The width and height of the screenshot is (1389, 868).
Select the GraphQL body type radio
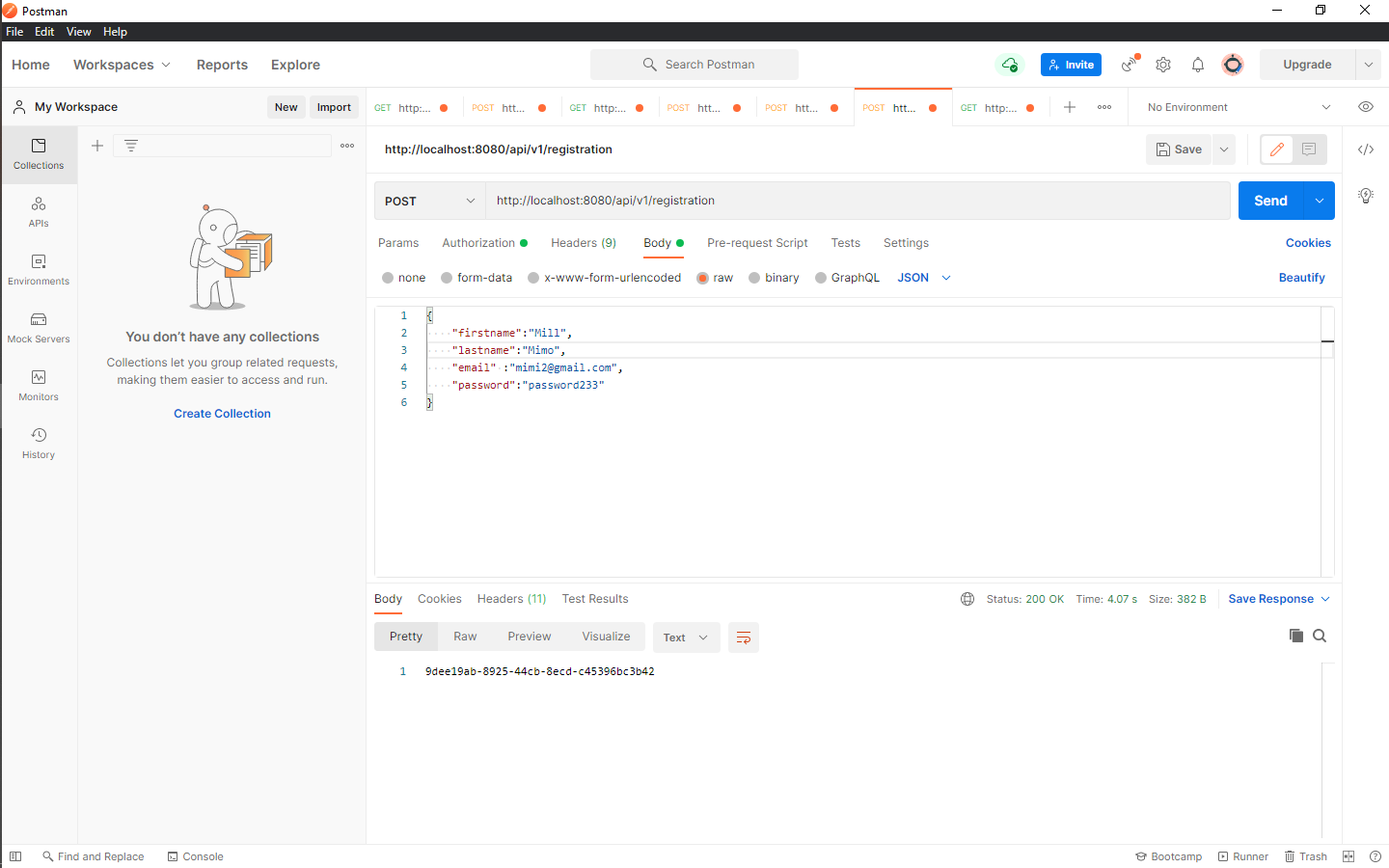click(821, 278)
